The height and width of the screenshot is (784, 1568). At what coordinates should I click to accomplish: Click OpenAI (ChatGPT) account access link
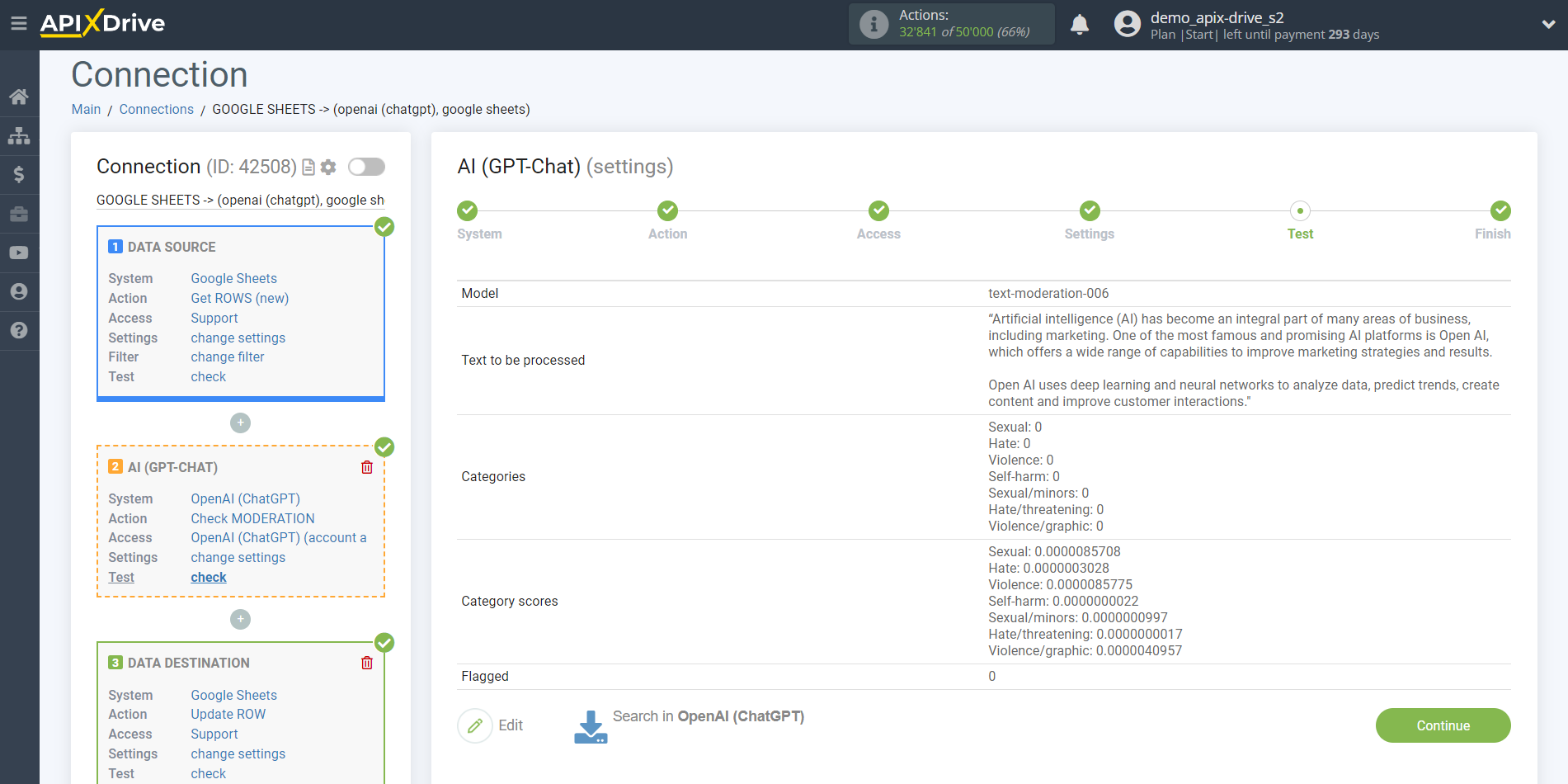coord(279,537)
